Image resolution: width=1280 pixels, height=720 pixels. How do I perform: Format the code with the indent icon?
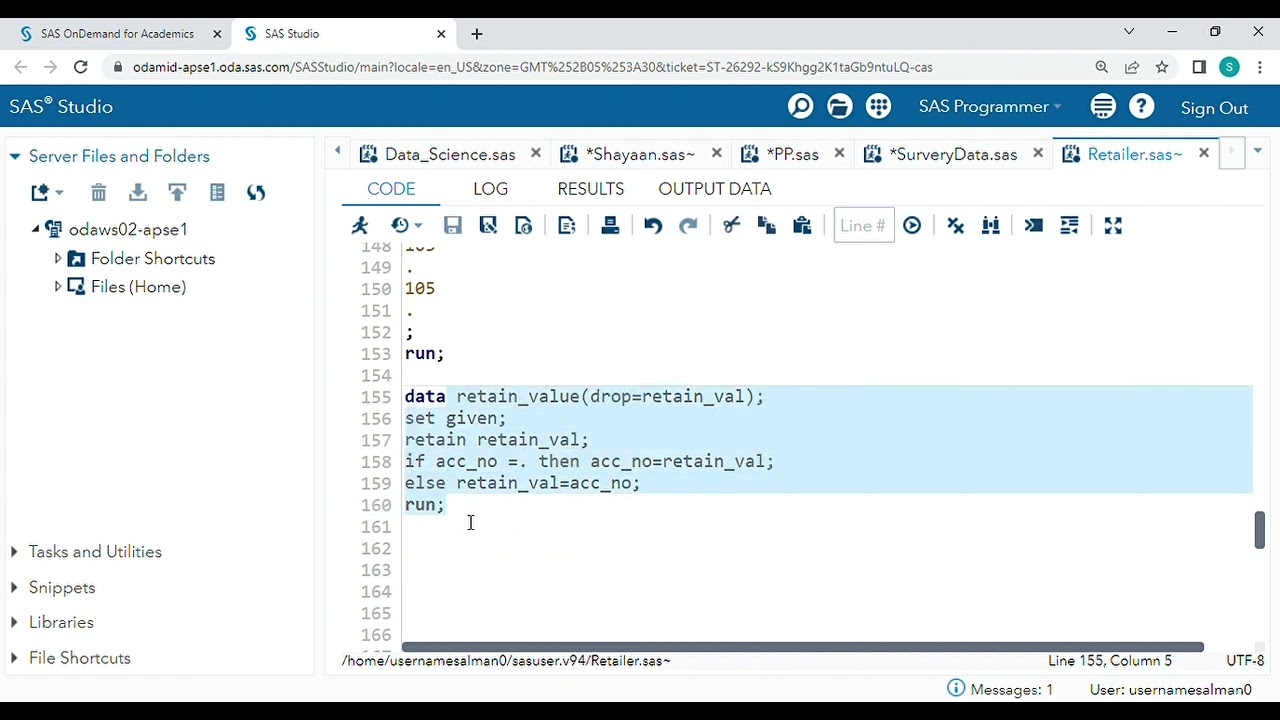point(1069,226)
